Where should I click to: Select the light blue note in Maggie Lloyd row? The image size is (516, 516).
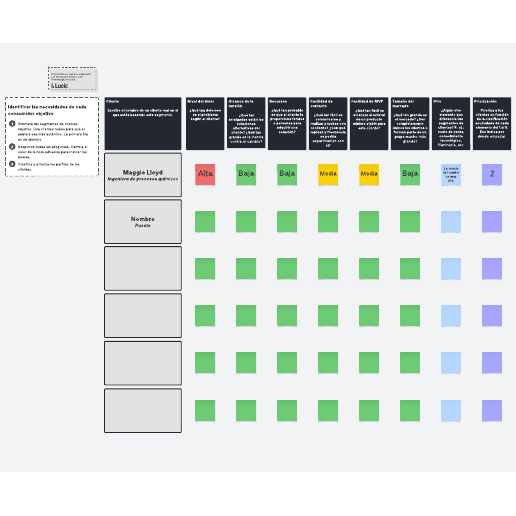coord(451,174)
